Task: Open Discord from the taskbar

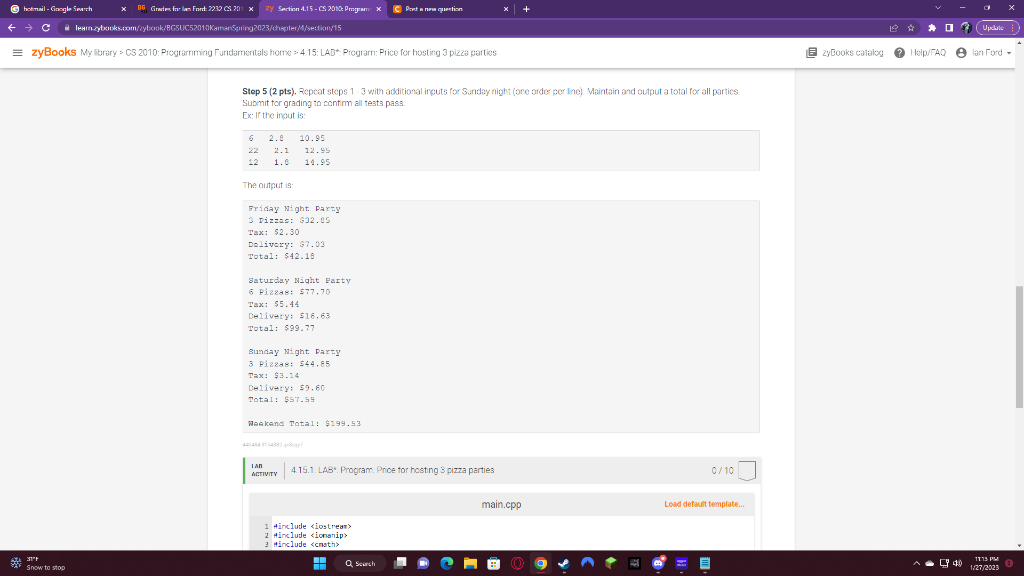Action: point(656,563)
